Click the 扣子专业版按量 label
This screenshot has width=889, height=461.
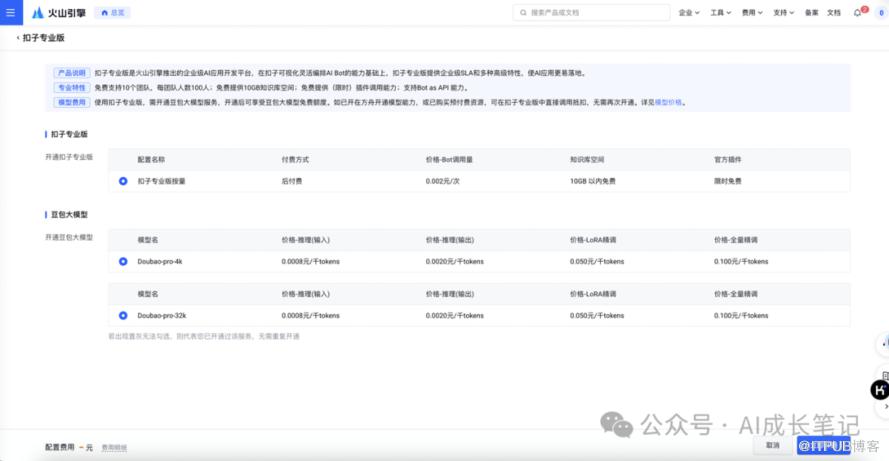(x=161, y=181)
